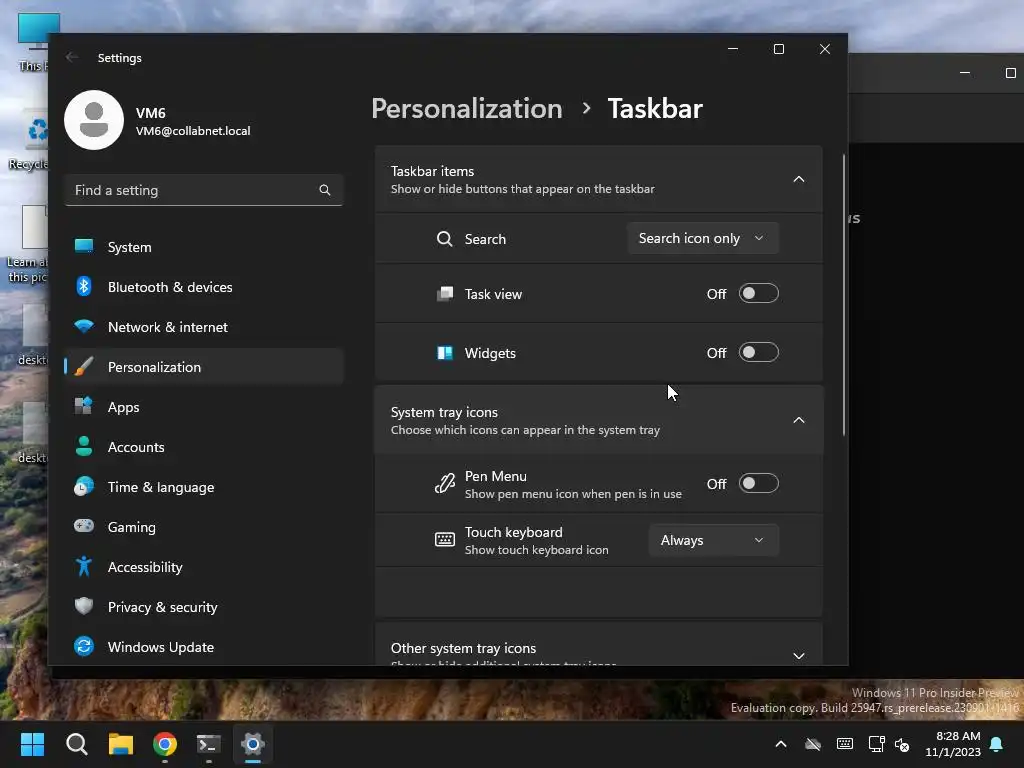The height and width of the screenshot is (768, 1024).
Task: Collapse the System tray icons section
Action: pos(799,420)
